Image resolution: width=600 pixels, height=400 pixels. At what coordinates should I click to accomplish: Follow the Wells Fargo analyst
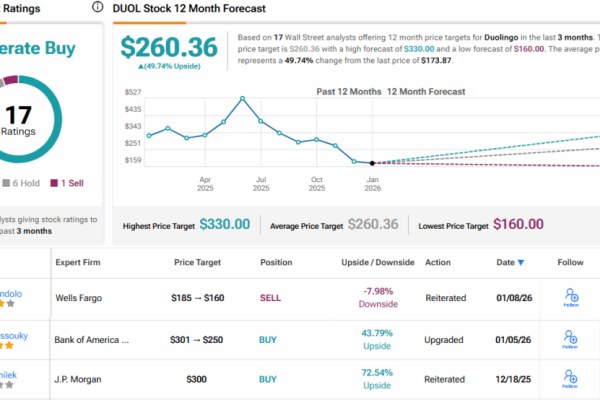tap(571, 298)
